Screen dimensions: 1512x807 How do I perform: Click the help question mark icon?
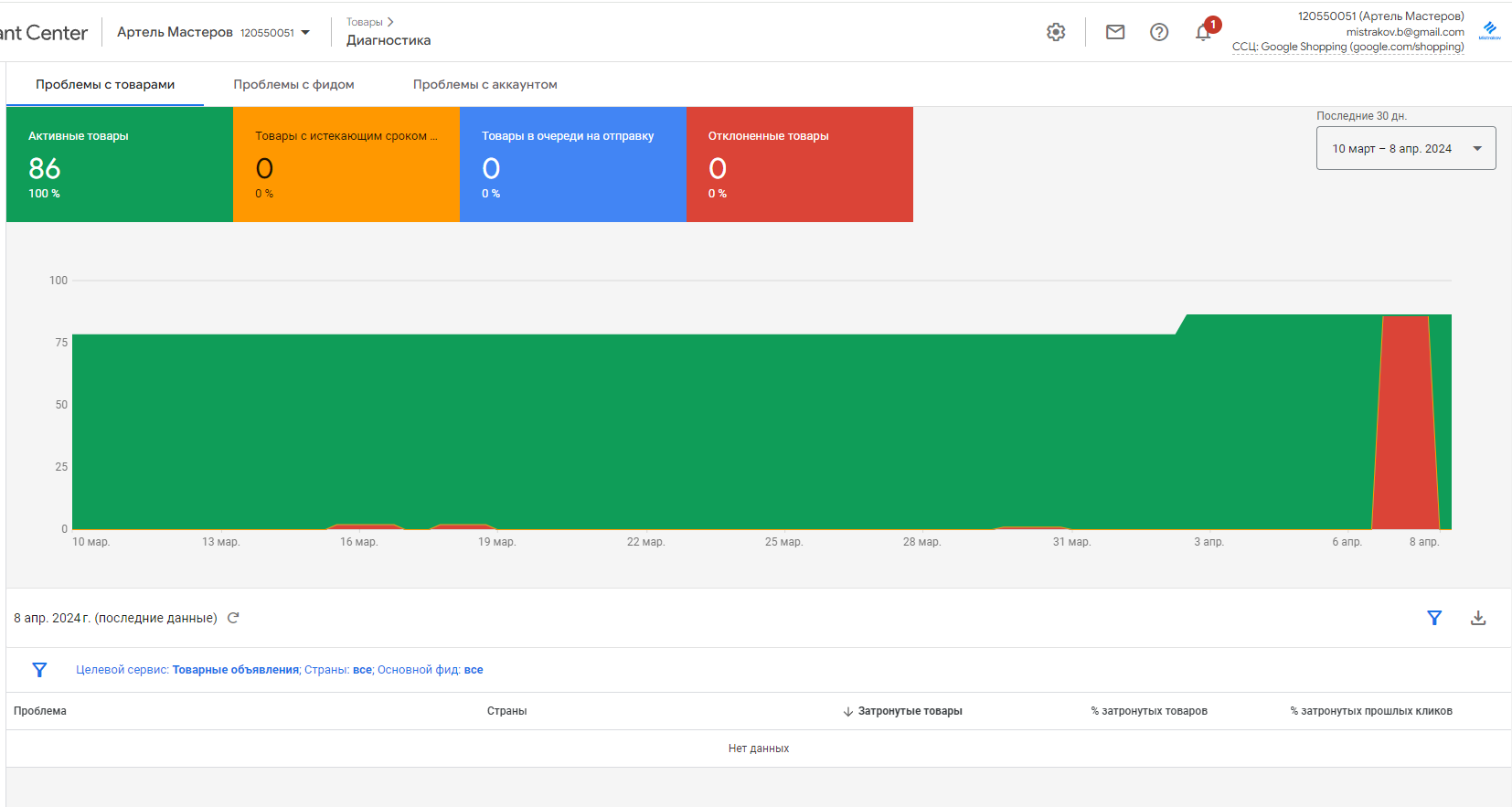1159,32
